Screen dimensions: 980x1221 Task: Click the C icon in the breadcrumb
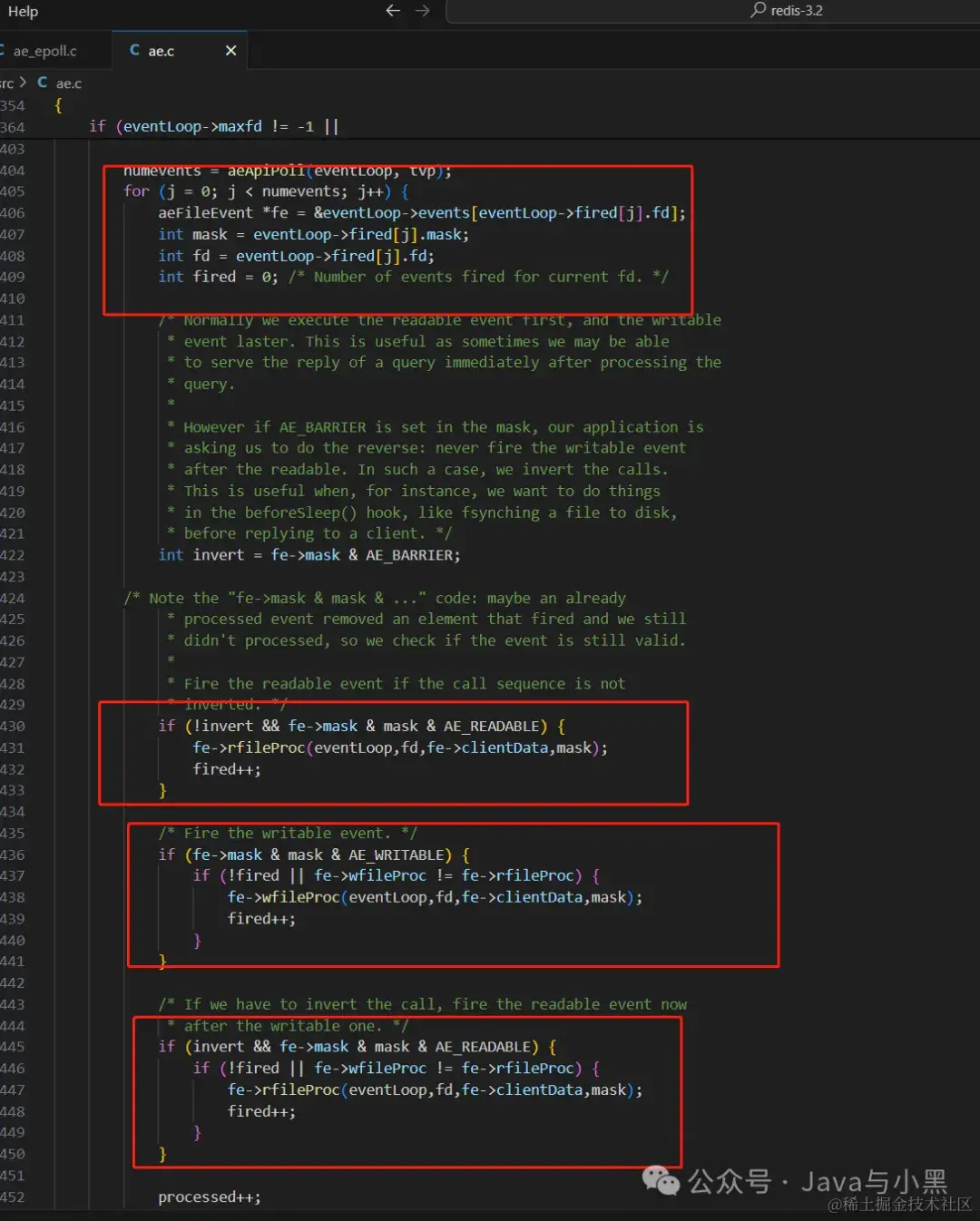click(x=43, y=83)
